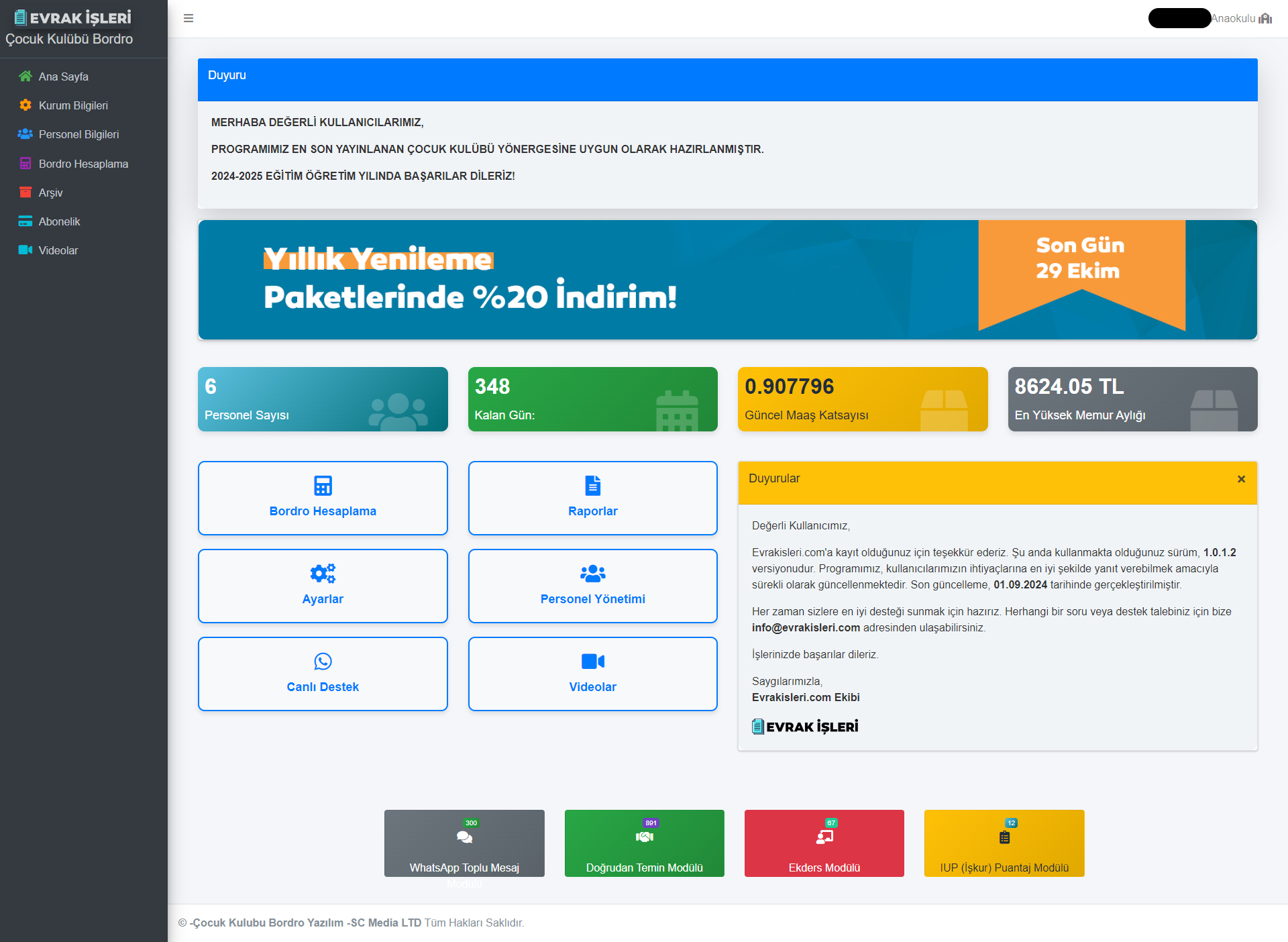Viewport: 1288px width, 942px height.
Task: Click the Kurum Bilgileri gear icon
Action: point(25,105)
